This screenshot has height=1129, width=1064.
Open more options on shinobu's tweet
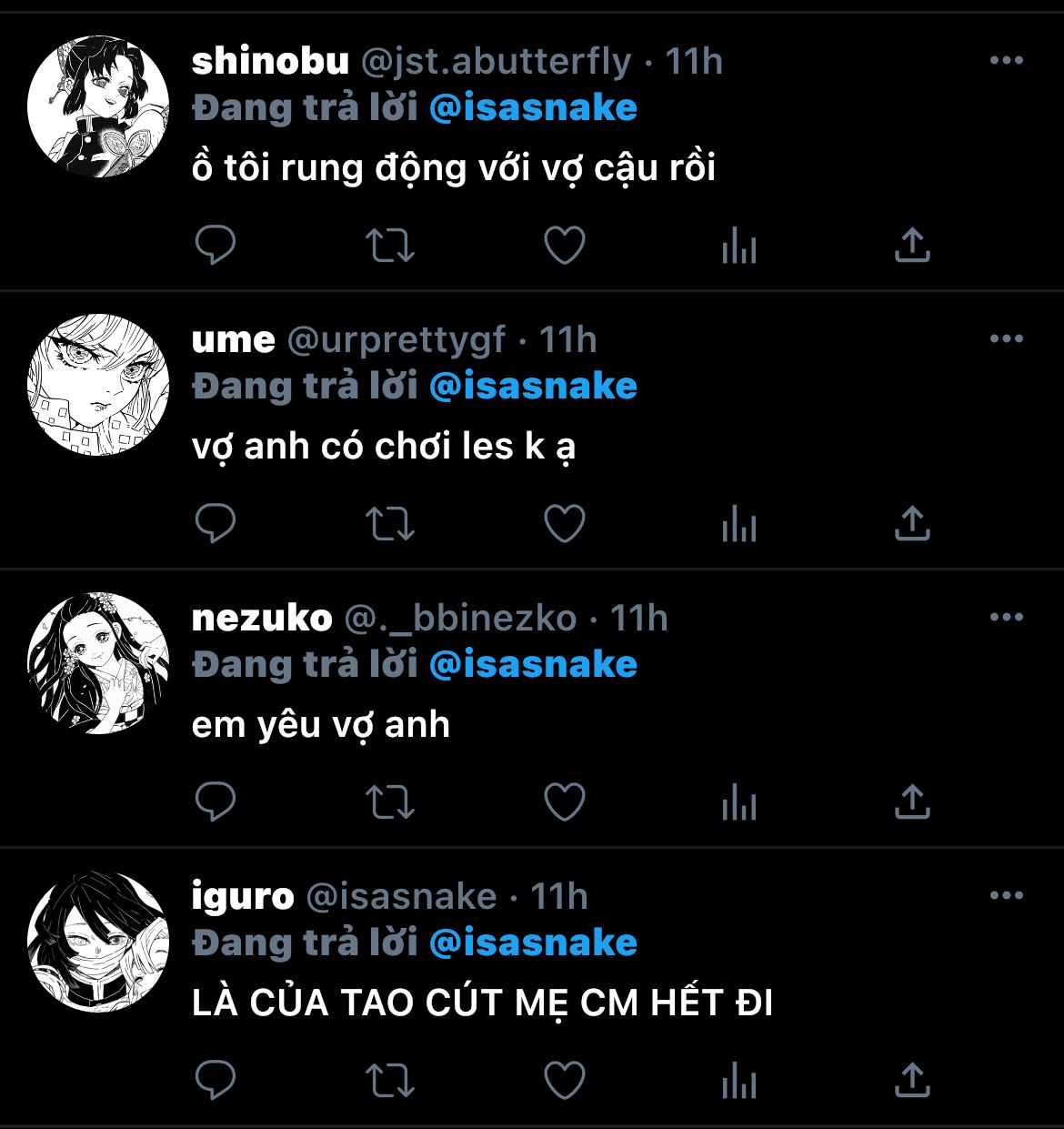coord(1006,61)
